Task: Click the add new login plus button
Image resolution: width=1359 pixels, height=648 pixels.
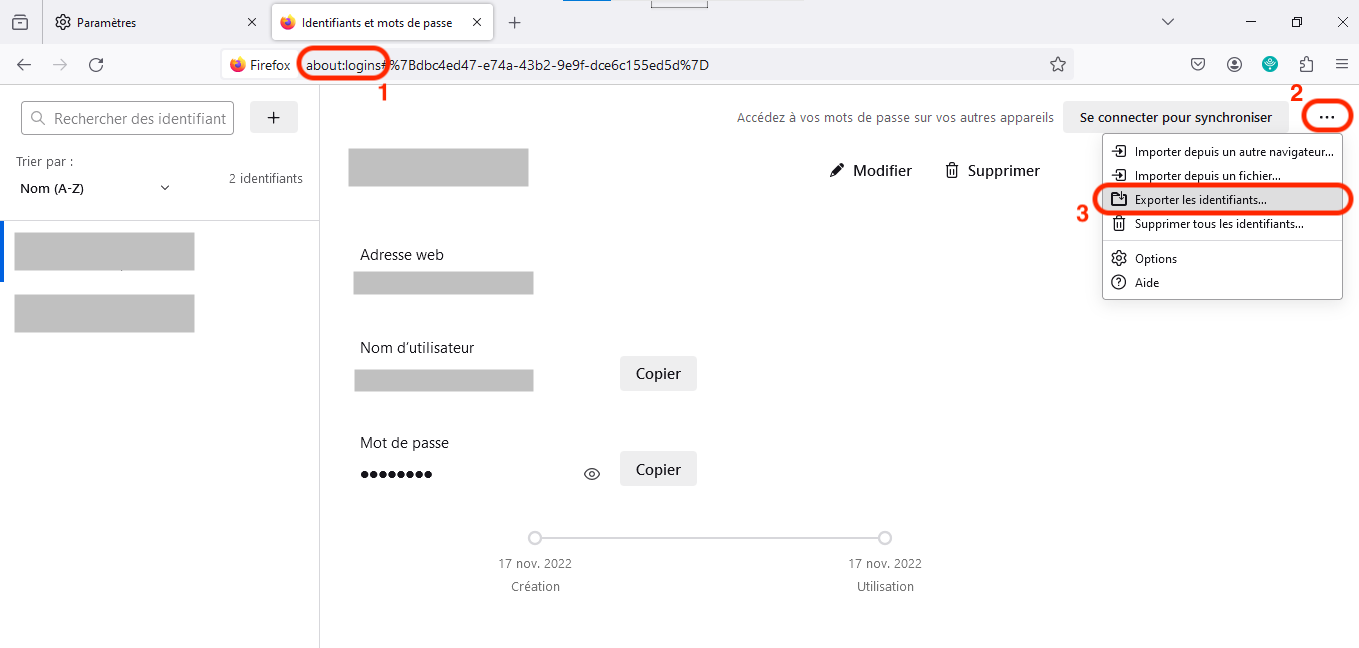Action: pyautogui.click(x=273, y=117)
